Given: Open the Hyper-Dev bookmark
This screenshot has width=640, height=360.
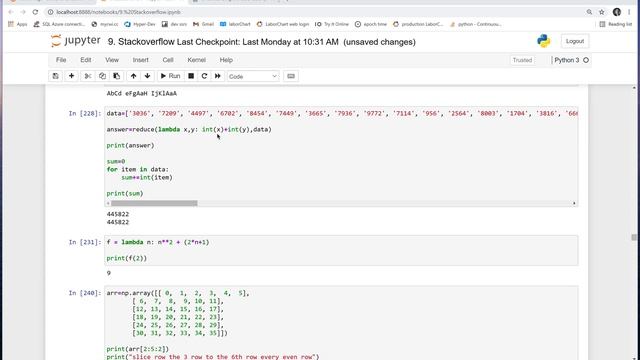Looking at the screenshot, I should tap(140, 24).
